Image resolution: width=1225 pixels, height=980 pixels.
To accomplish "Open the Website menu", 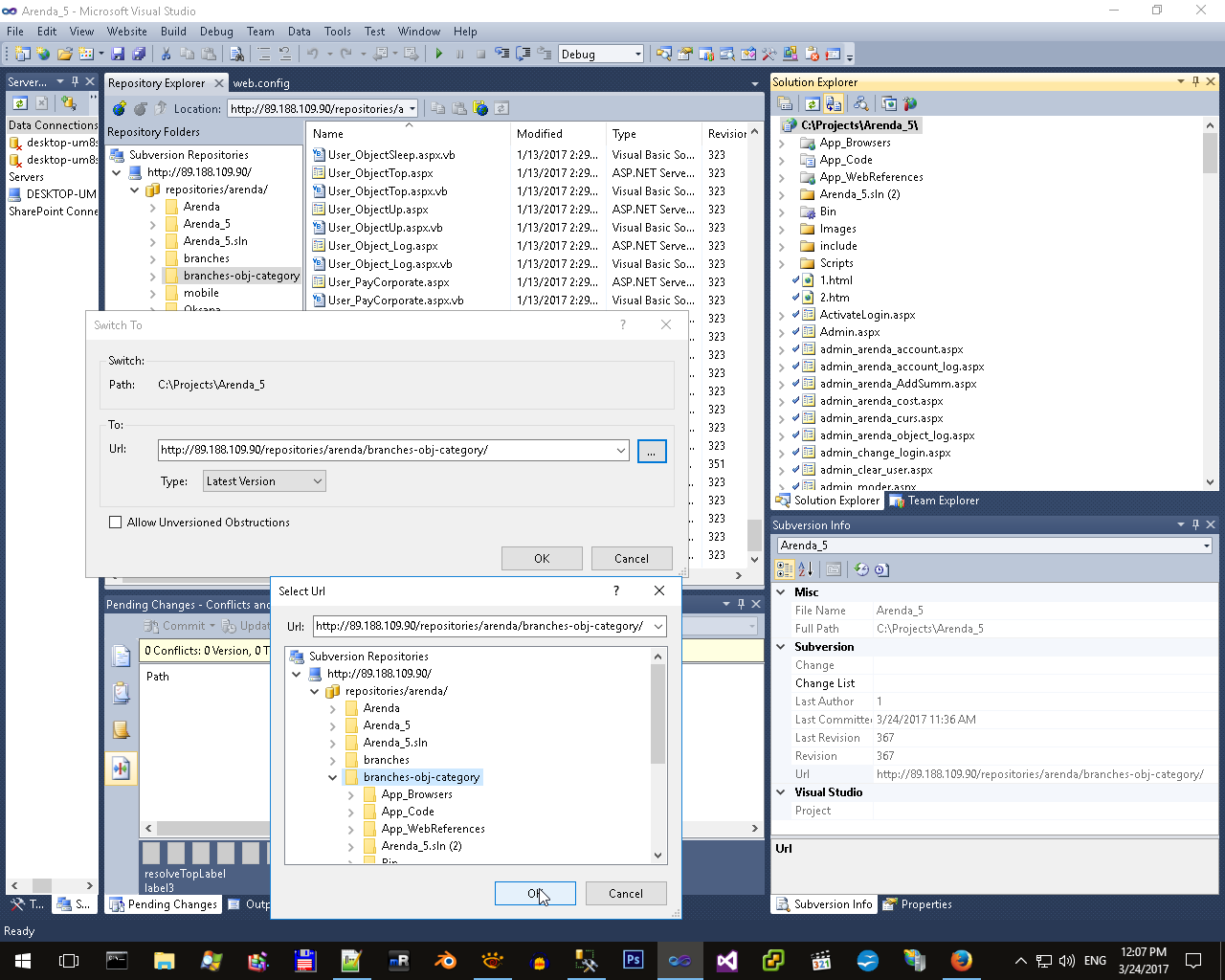I will point(126,32).
